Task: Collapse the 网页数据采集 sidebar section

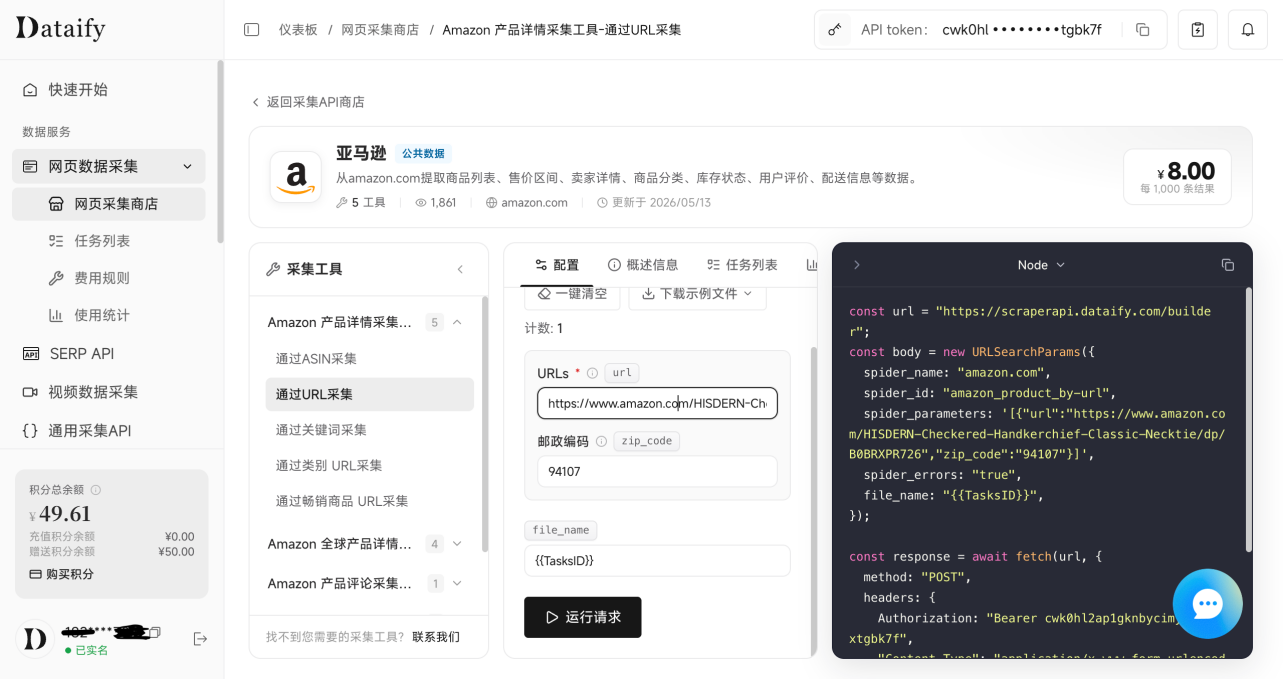Action: click(186, 166)
